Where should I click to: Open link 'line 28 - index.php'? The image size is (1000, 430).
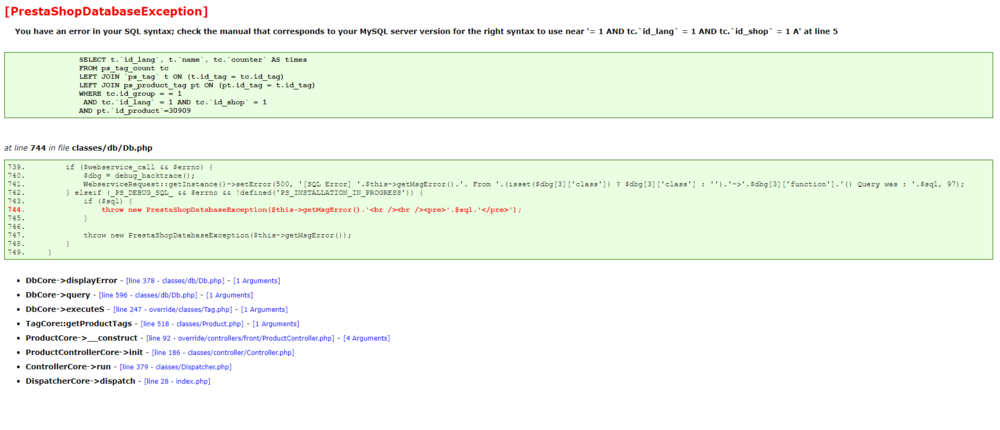click(177, 382)
